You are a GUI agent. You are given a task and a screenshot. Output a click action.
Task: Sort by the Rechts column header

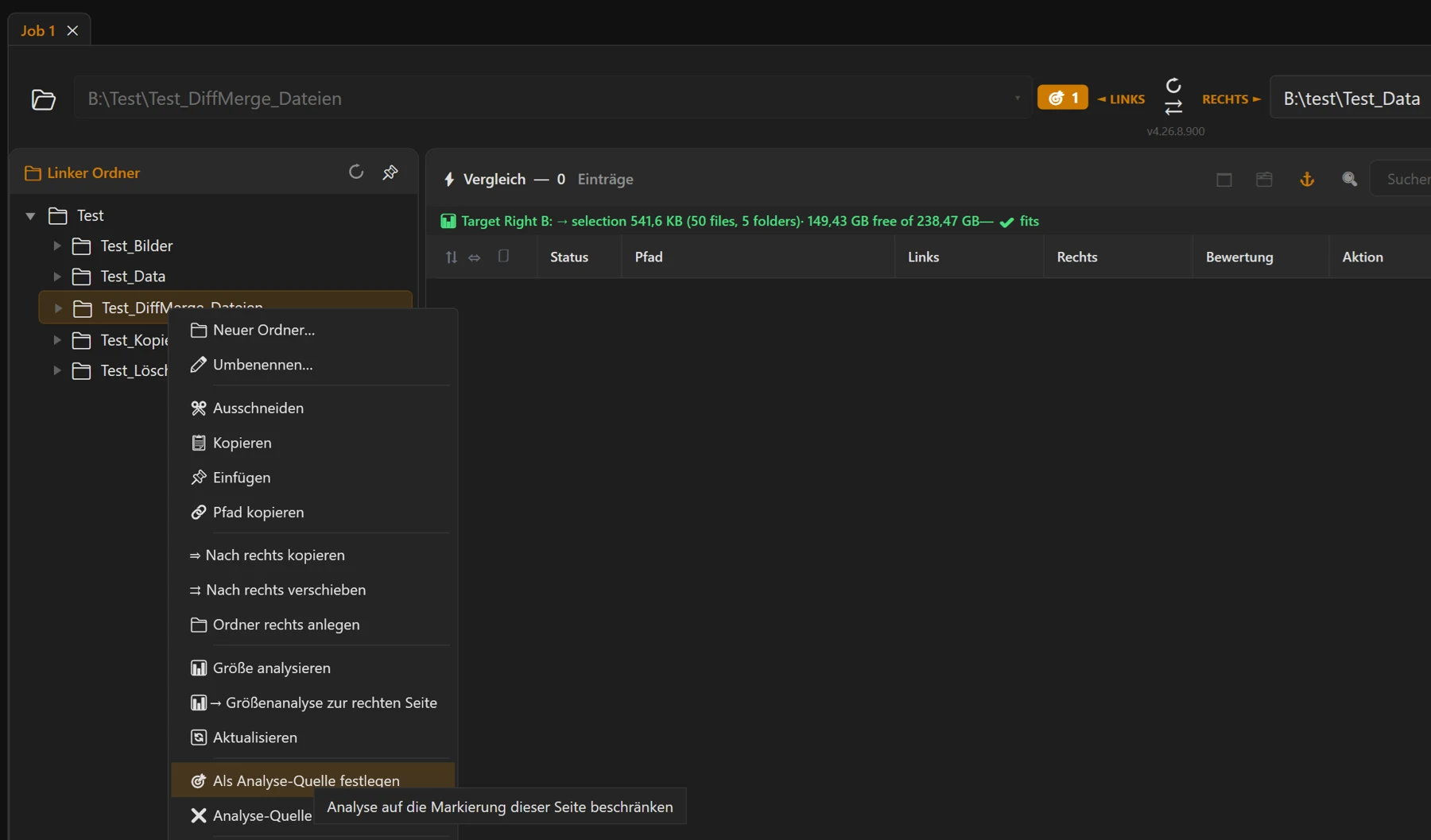[x=1118, y=257]
